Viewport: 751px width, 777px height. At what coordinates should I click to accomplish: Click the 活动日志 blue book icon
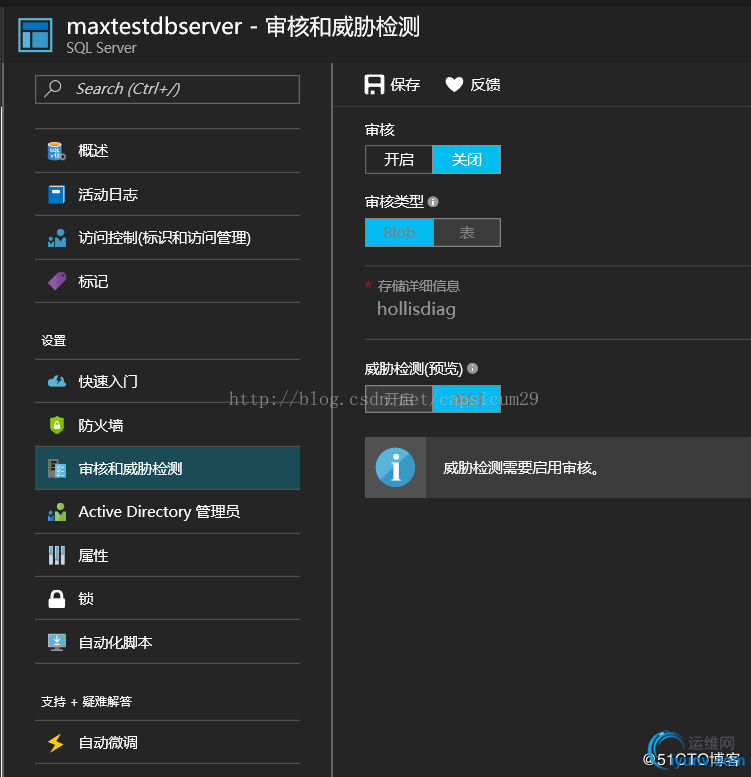point(56,194)
